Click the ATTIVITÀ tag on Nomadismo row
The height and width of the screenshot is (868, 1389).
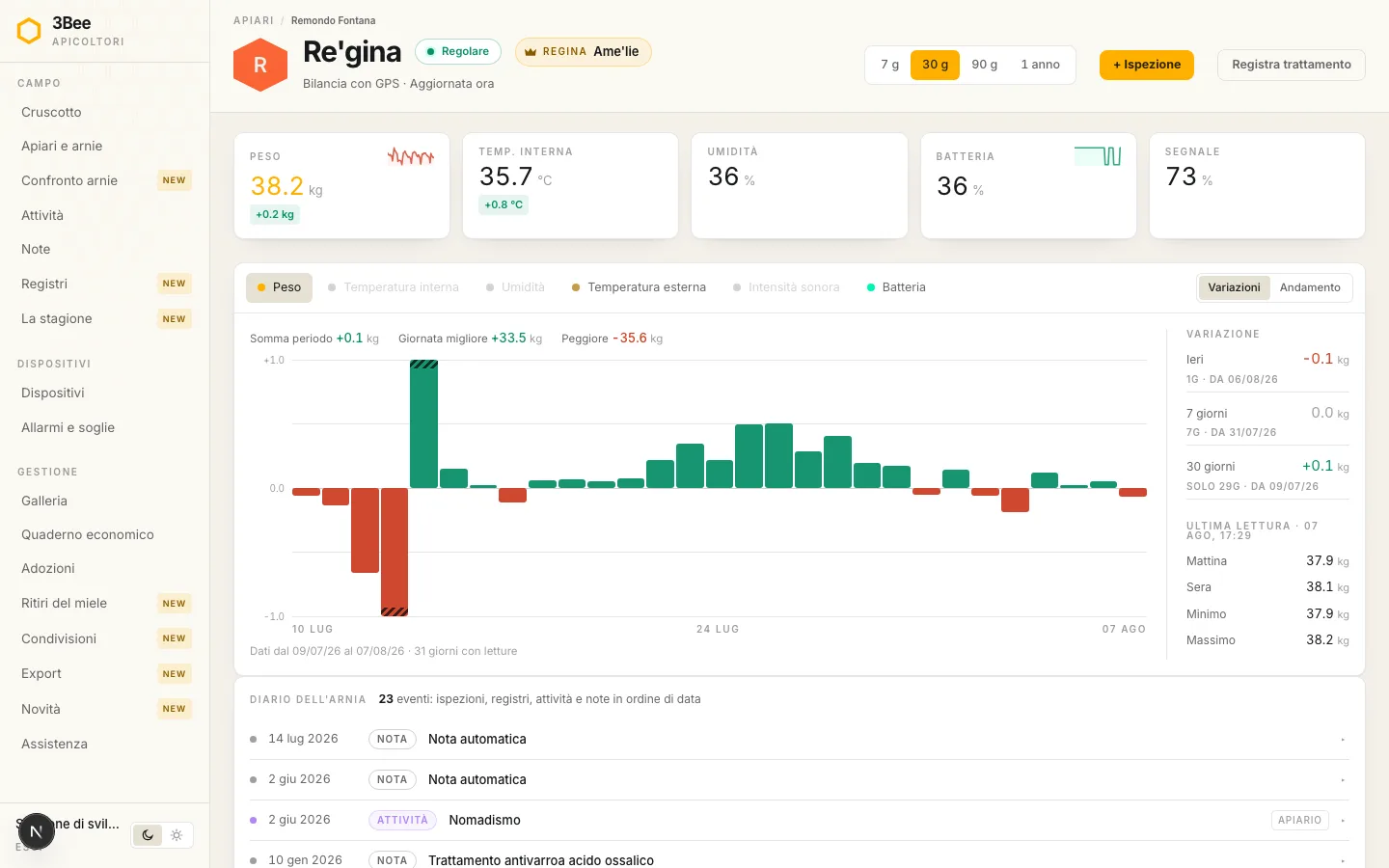point(402,821)
